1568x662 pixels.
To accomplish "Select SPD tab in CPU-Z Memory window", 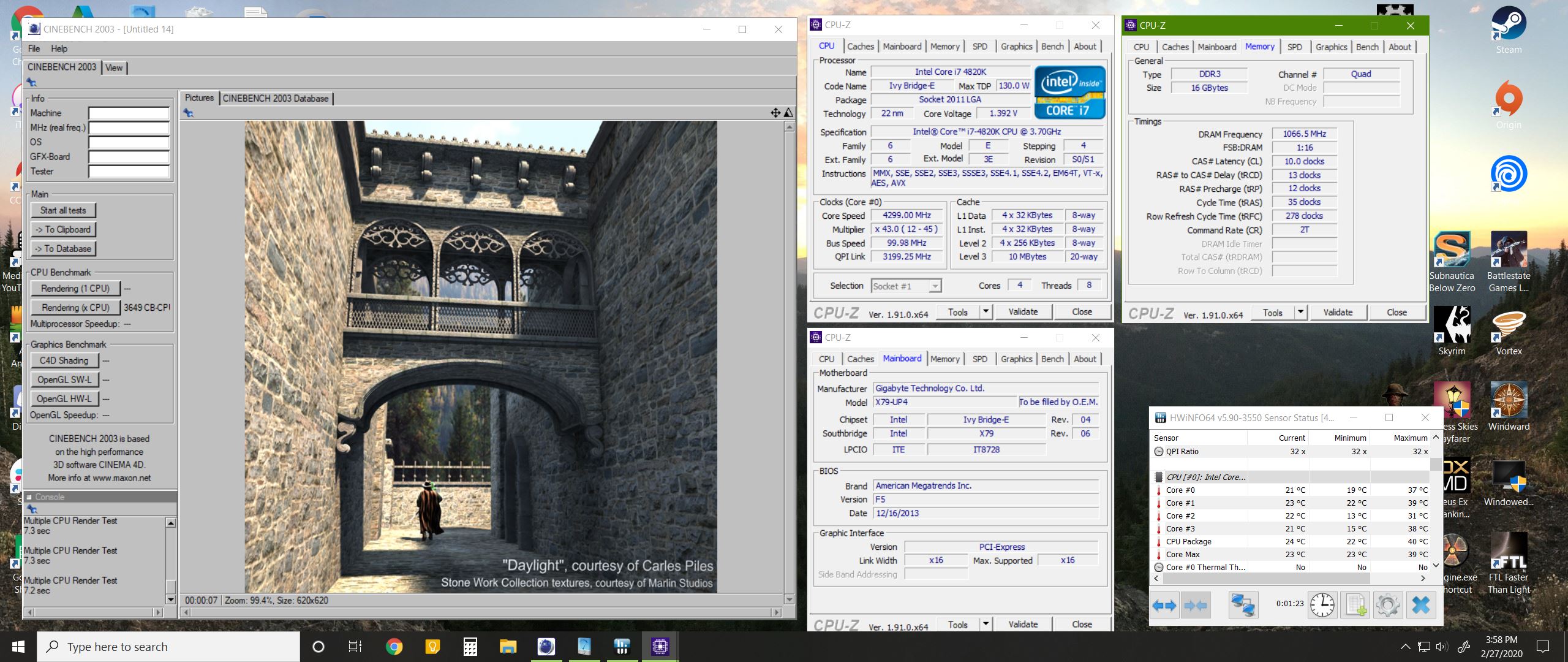I will 1295,47.
